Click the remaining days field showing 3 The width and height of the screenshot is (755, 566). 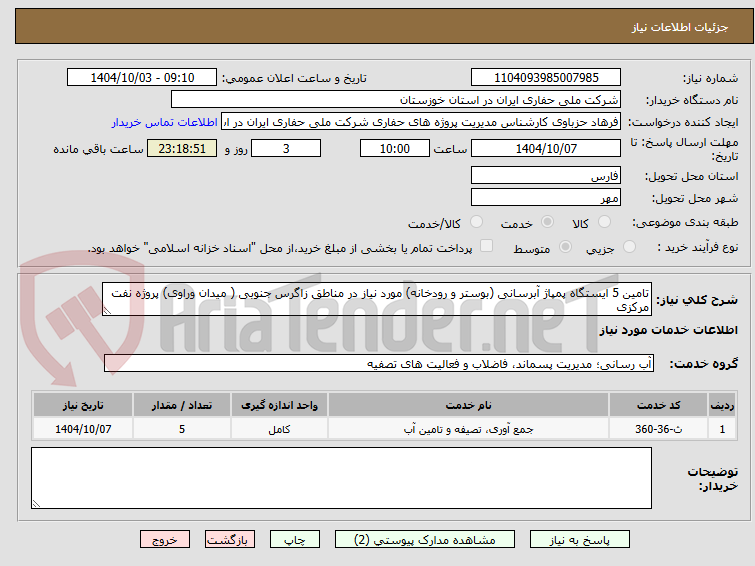[x=286, y=148]
